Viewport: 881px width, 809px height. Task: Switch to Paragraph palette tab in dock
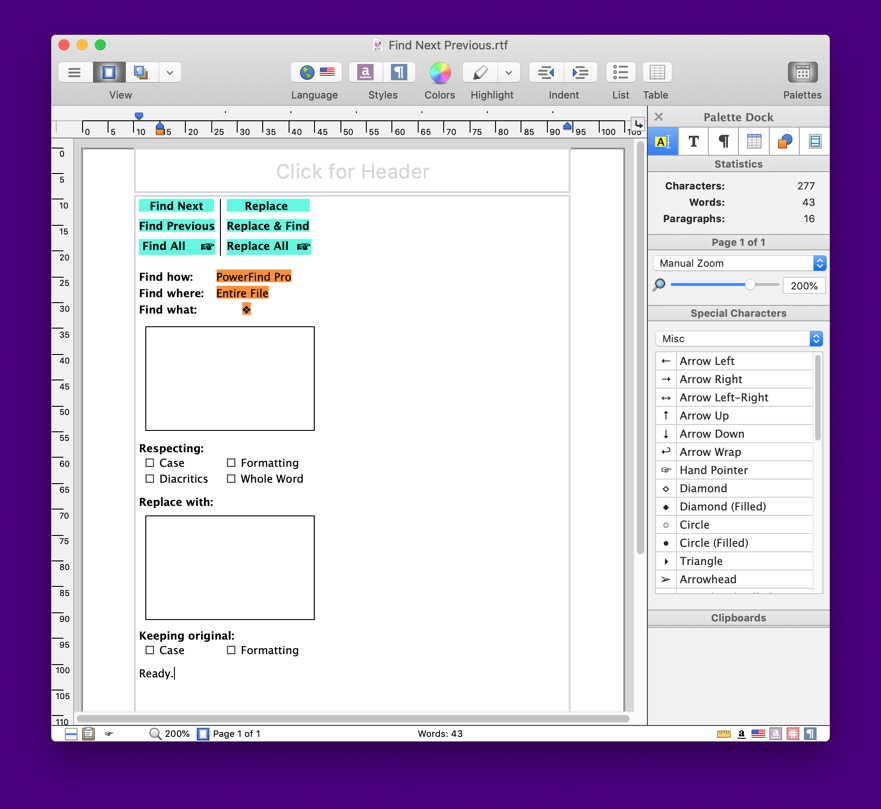tap(723, 142)
